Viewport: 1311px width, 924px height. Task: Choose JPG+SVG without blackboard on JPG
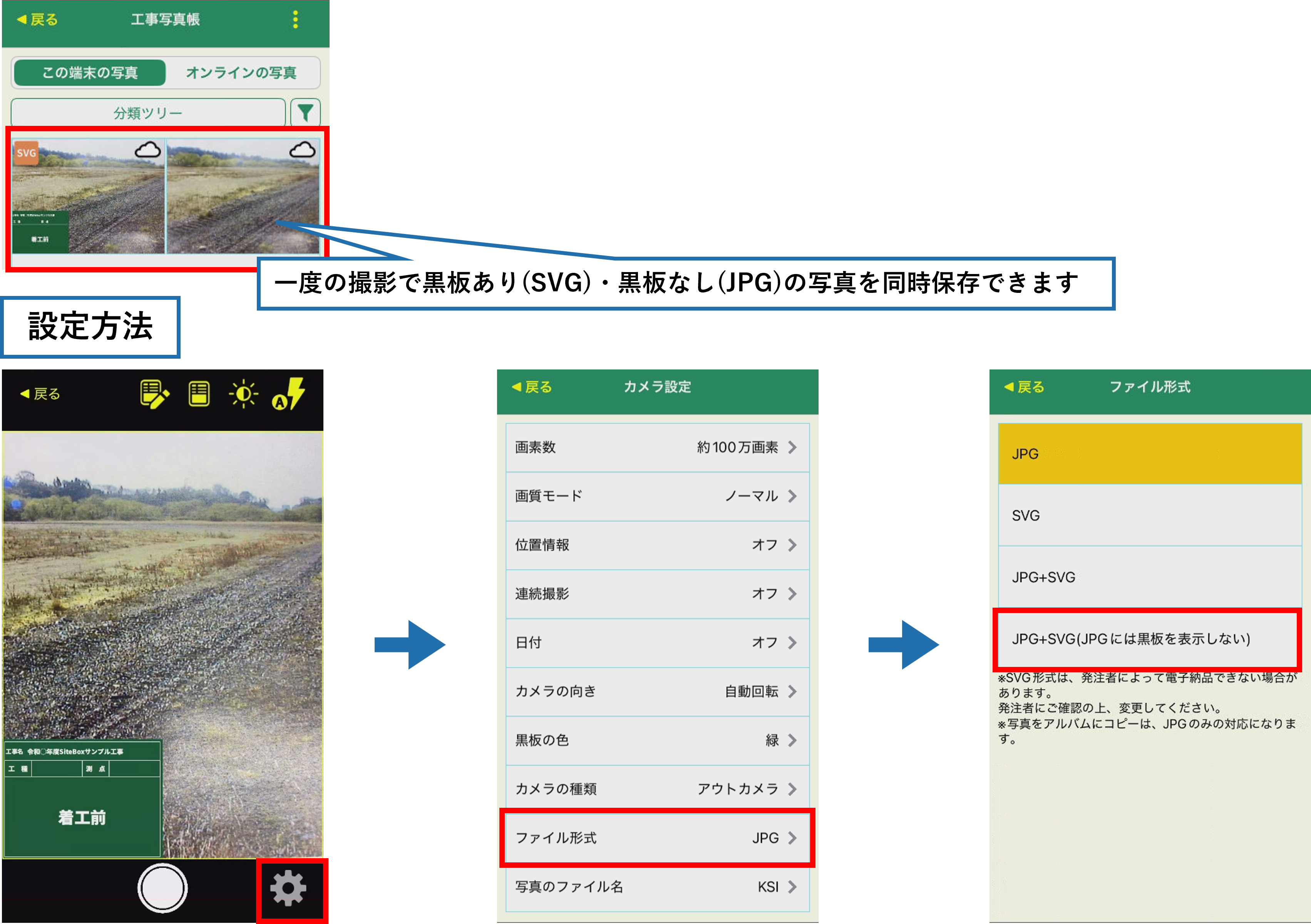[1149, 638]
